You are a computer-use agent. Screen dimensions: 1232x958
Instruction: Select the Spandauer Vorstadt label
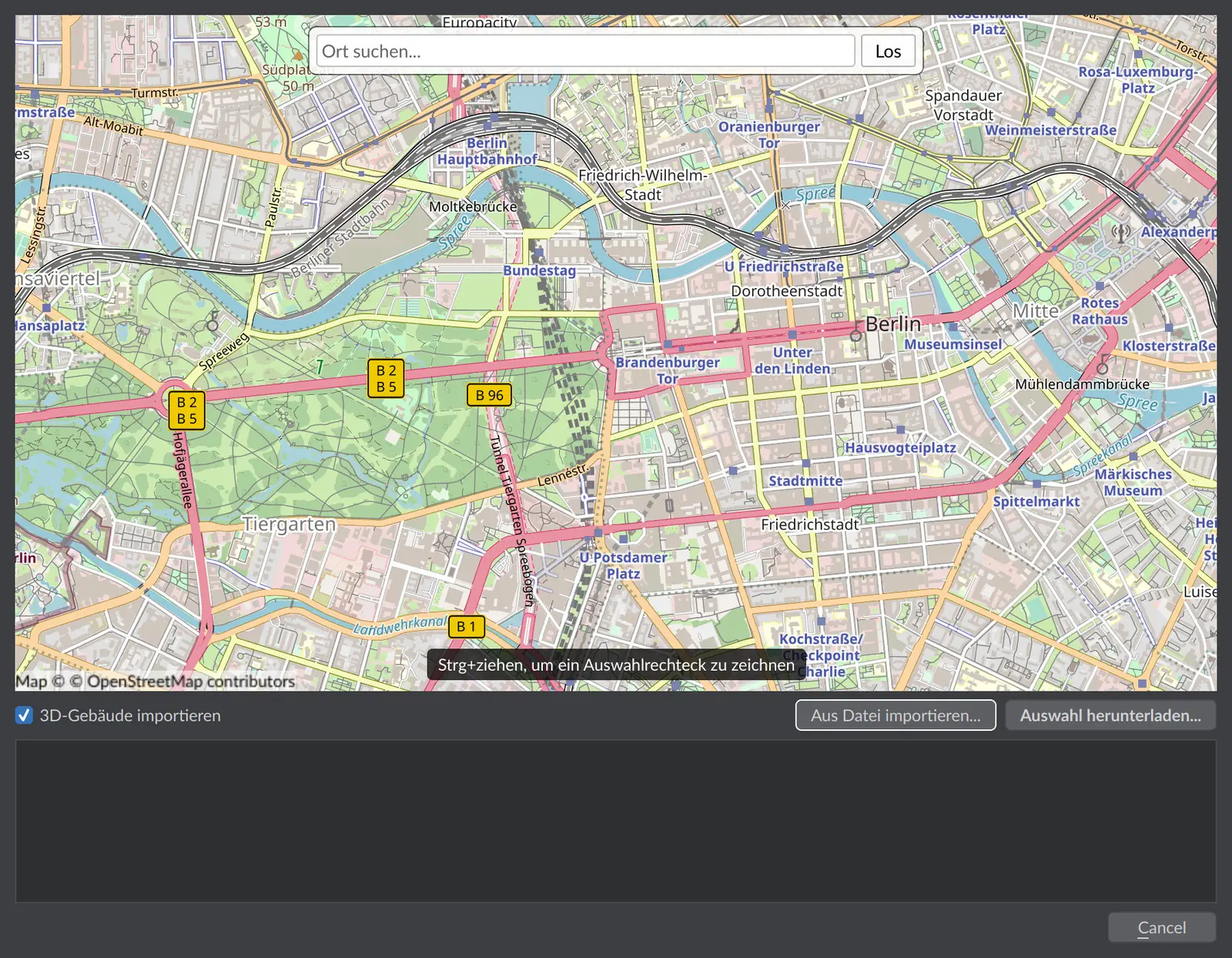[x=963, y=105]
